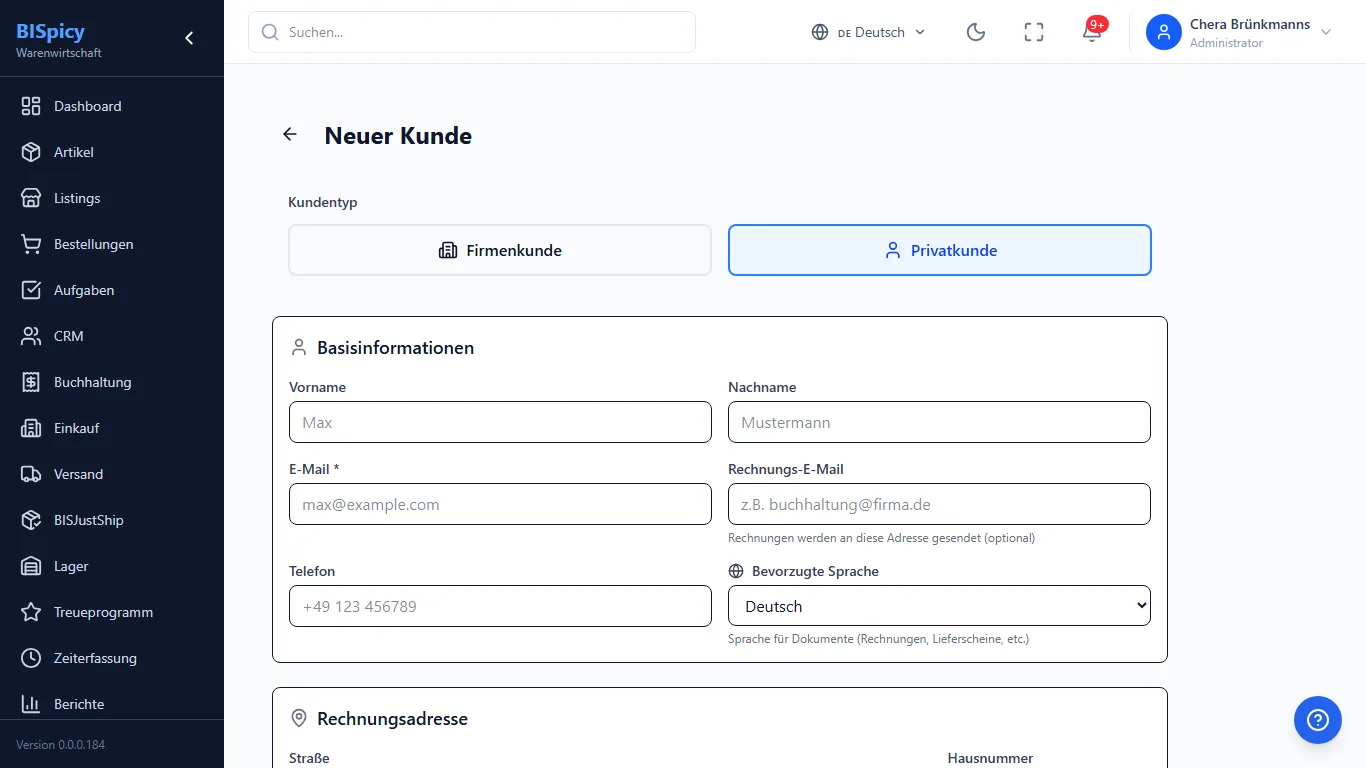Click the Rechnungs-E-Mail field

939,504
